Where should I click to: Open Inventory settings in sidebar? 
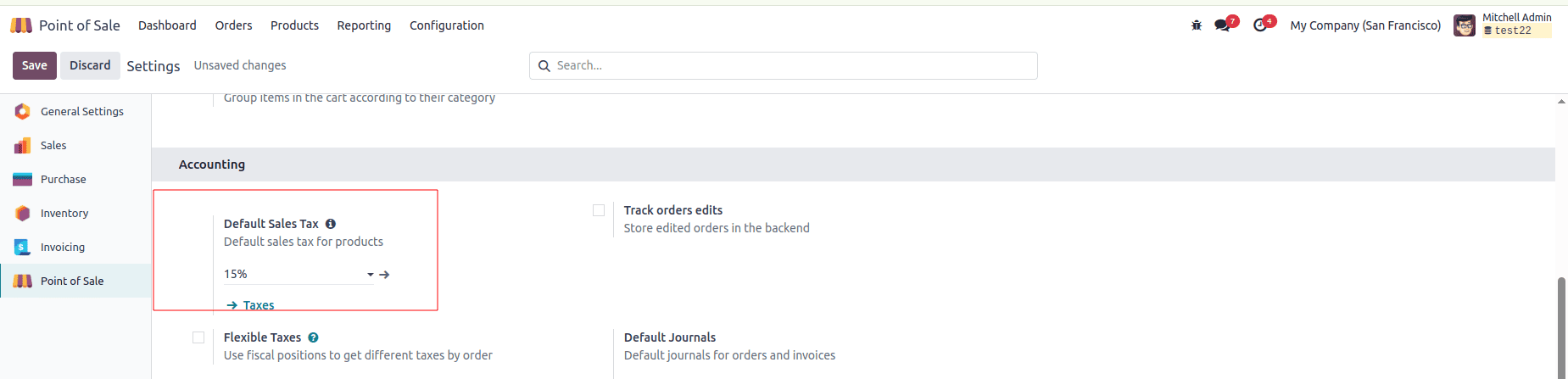(x=64, y=213)
